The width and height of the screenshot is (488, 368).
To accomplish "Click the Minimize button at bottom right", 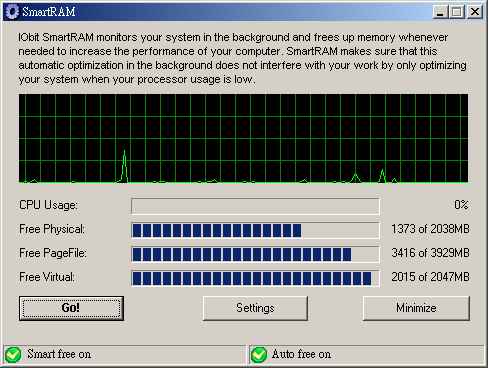I will click(416, 308).
